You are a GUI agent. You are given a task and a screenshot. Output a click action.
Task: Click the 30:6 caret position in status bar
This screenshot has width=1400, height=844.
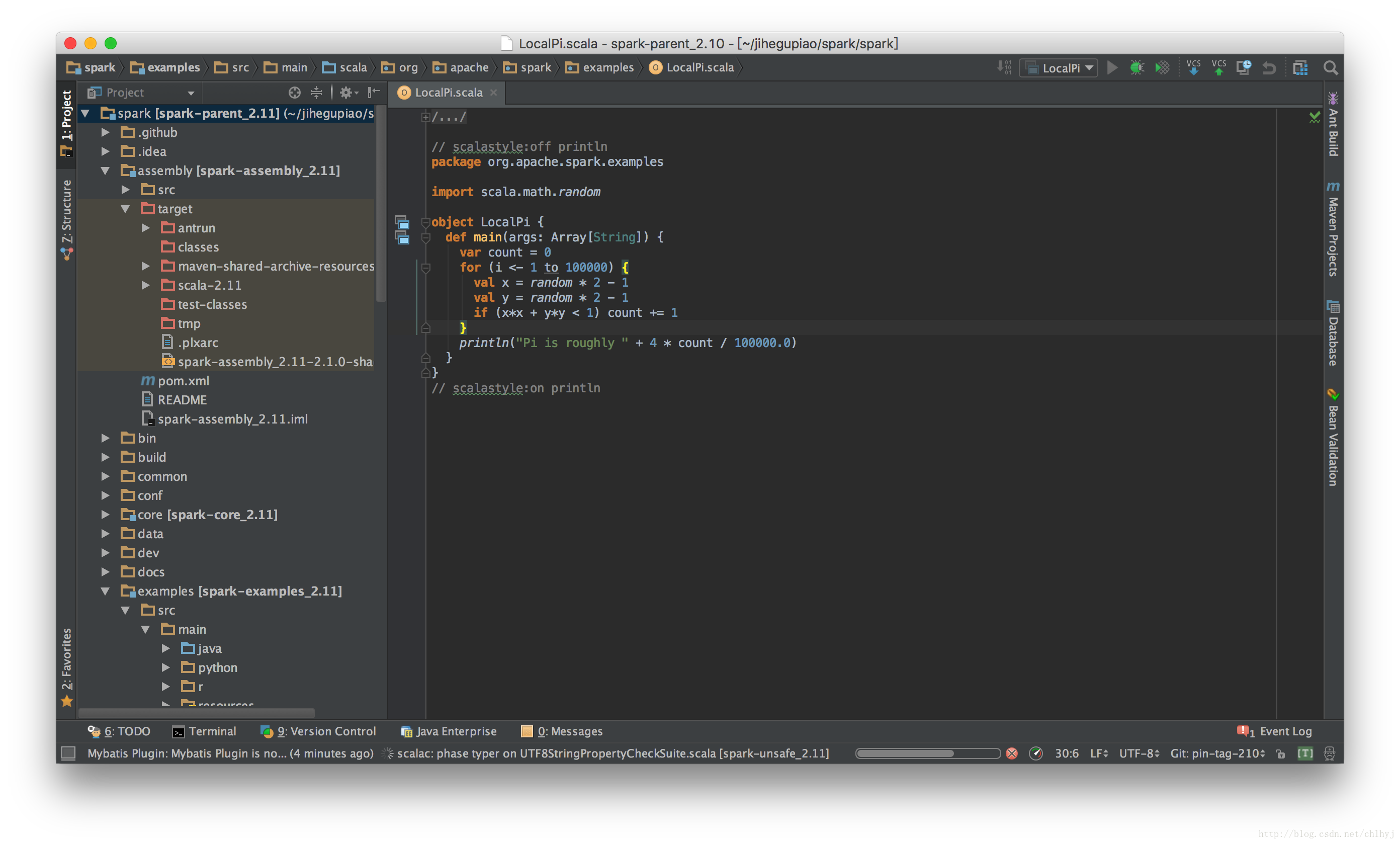[1067, 753]
